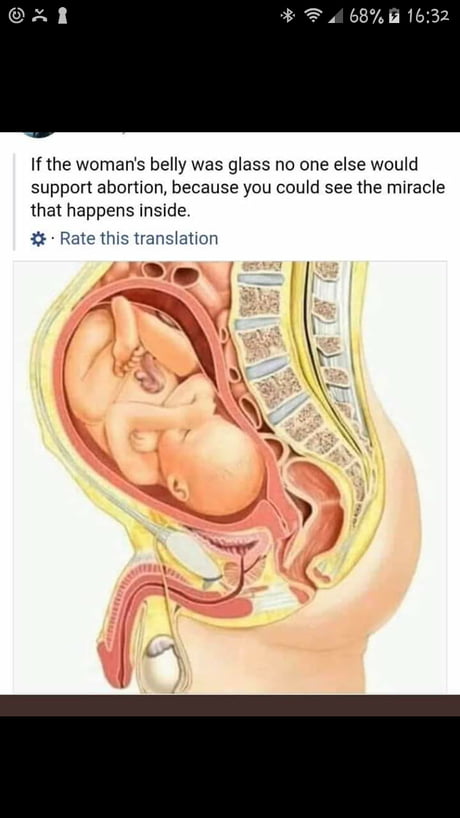460x818 pixels.
Task: Tap the circular notification icon at top-left
Action: tap(17, 16)
